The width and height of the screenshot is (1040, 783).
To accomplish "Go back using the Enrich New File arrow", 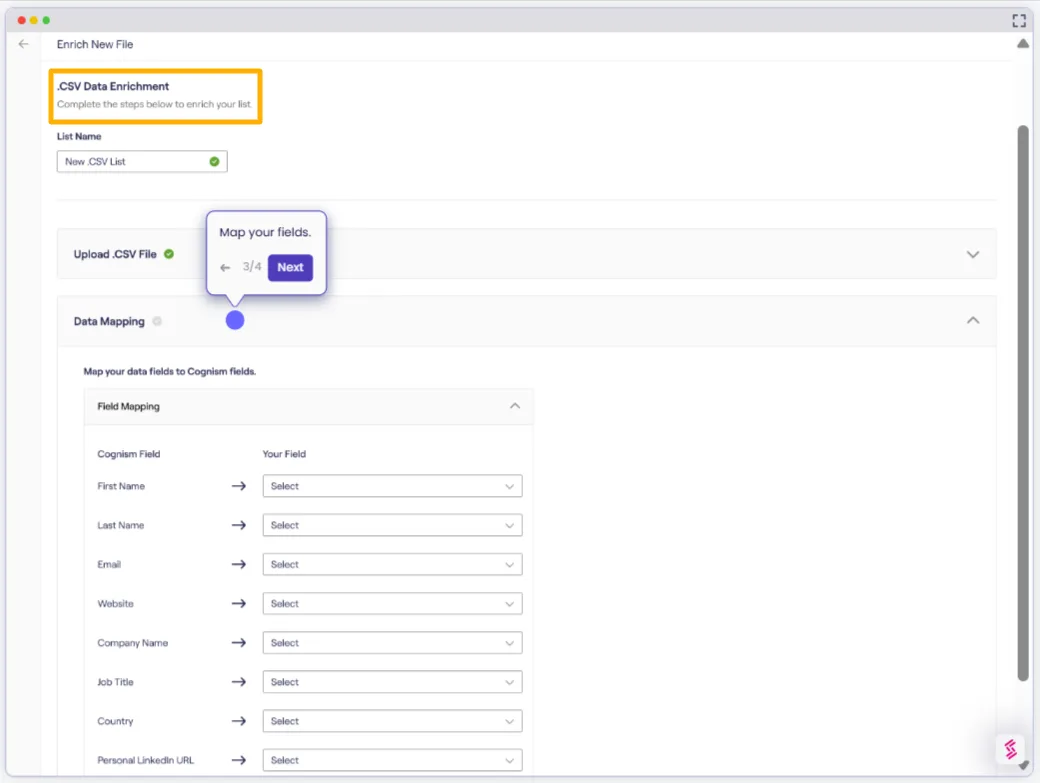I will tap(24, 44).
